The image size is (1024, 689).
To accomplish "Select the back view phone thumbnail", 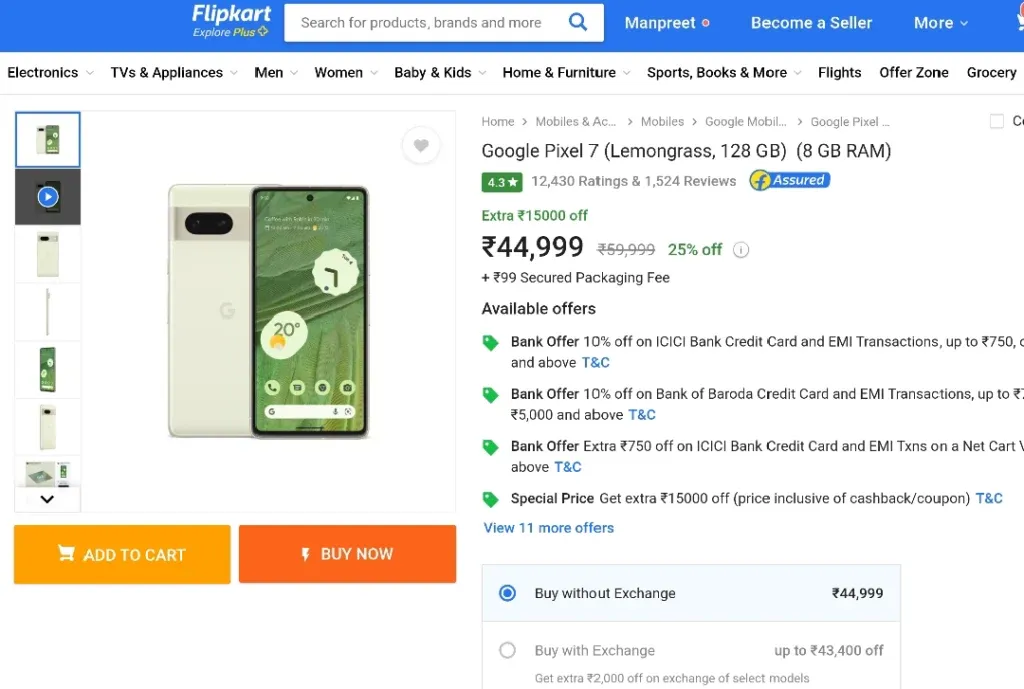I will tap(48, 254).
